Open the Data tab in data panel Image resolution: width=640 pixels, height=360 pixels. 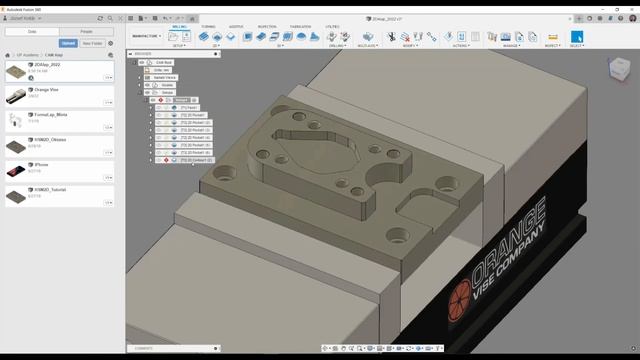coord(32,31)
